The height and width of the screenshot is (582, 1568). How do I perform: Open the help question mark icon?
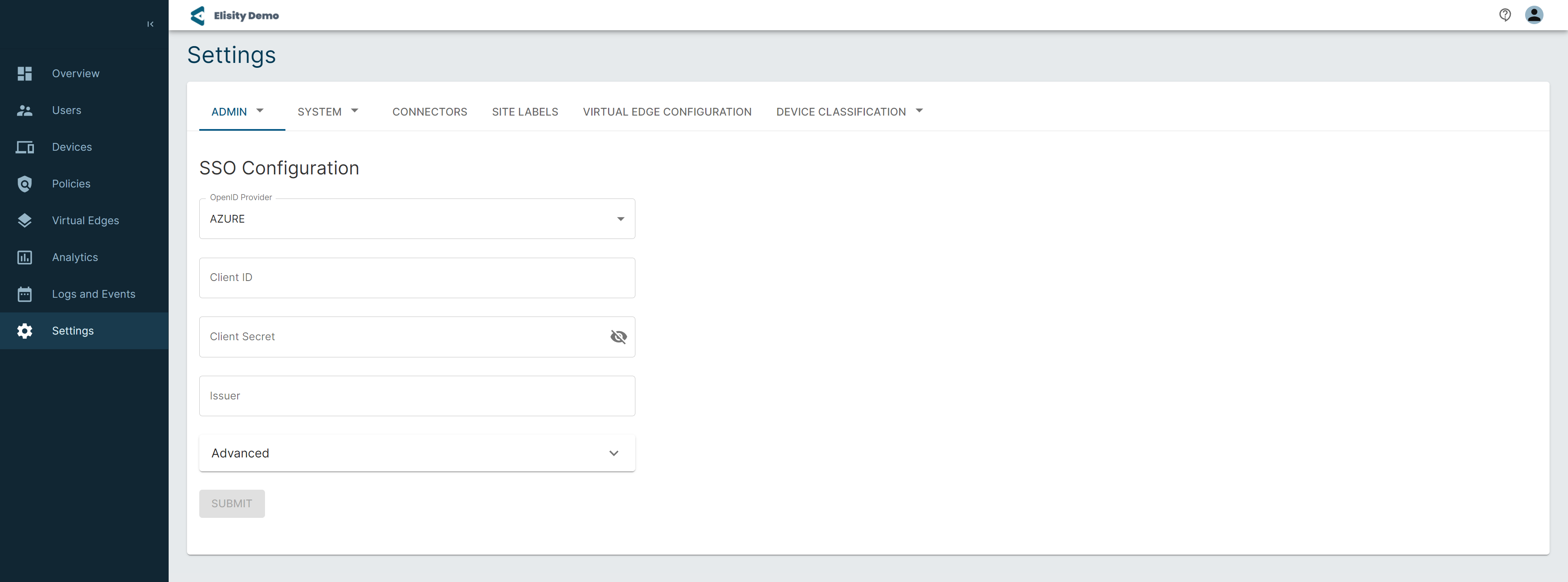1505,15
